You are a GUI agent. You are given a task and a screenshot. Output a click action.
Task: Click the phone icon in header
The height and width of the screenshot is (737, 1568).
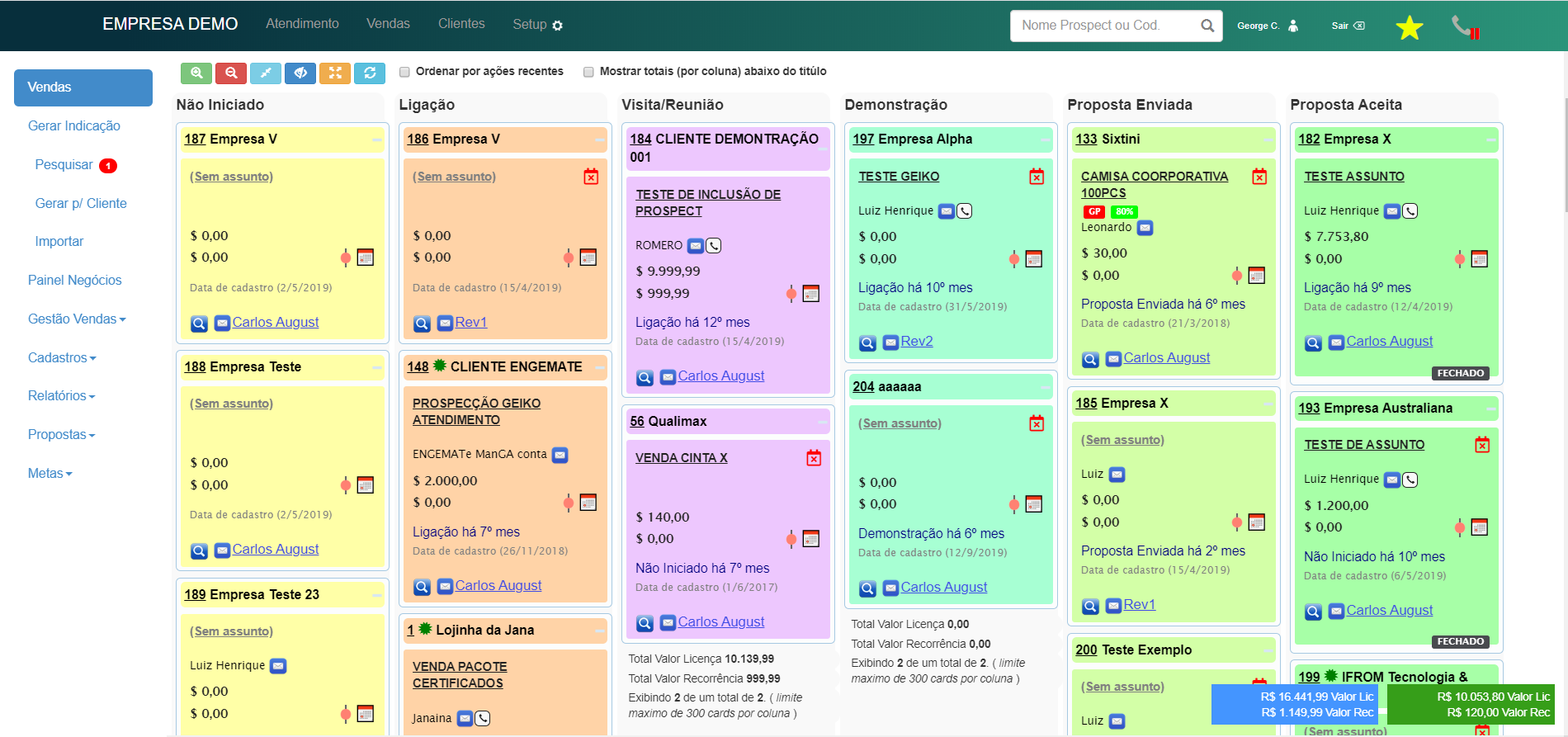[x=1465, y=27]
